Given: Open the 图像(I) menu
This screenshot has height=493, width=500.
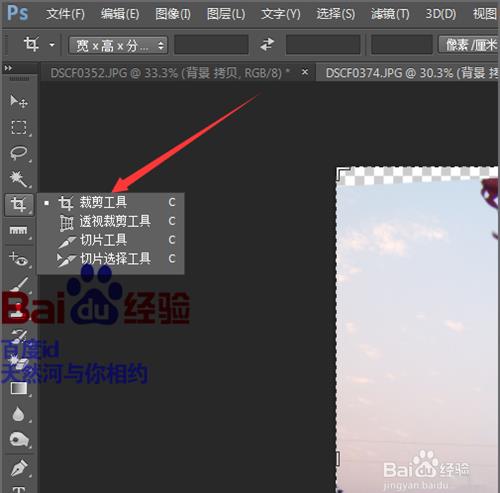Looking at the screenshot, I should (x=173, y=14).
